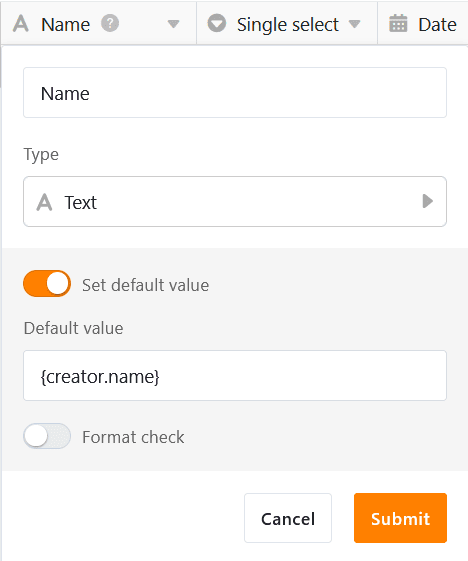Focus the column name input field
This screenshot has width=468, height=561.
[x=235, y=93]
